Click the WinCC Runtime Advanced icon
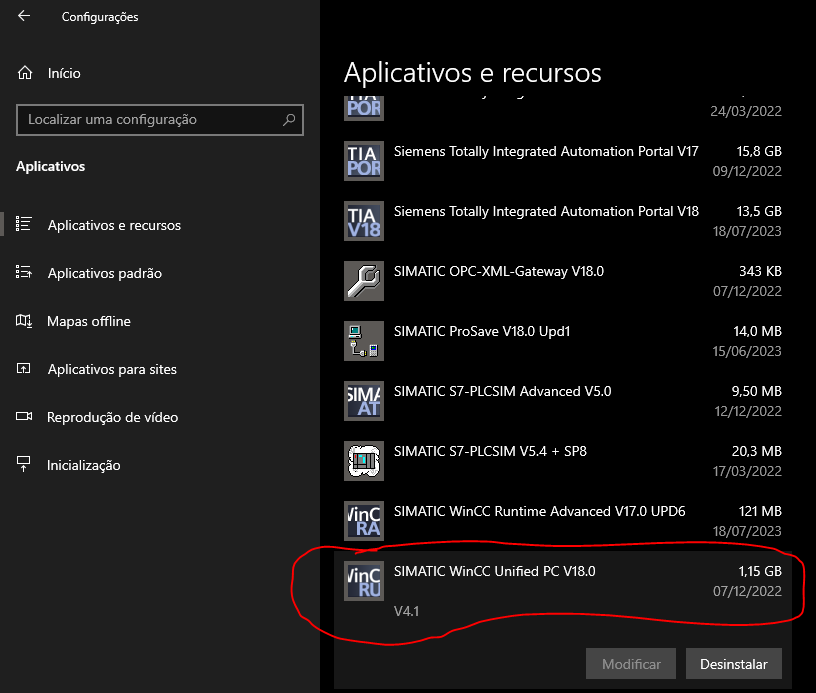 [363, 520]
